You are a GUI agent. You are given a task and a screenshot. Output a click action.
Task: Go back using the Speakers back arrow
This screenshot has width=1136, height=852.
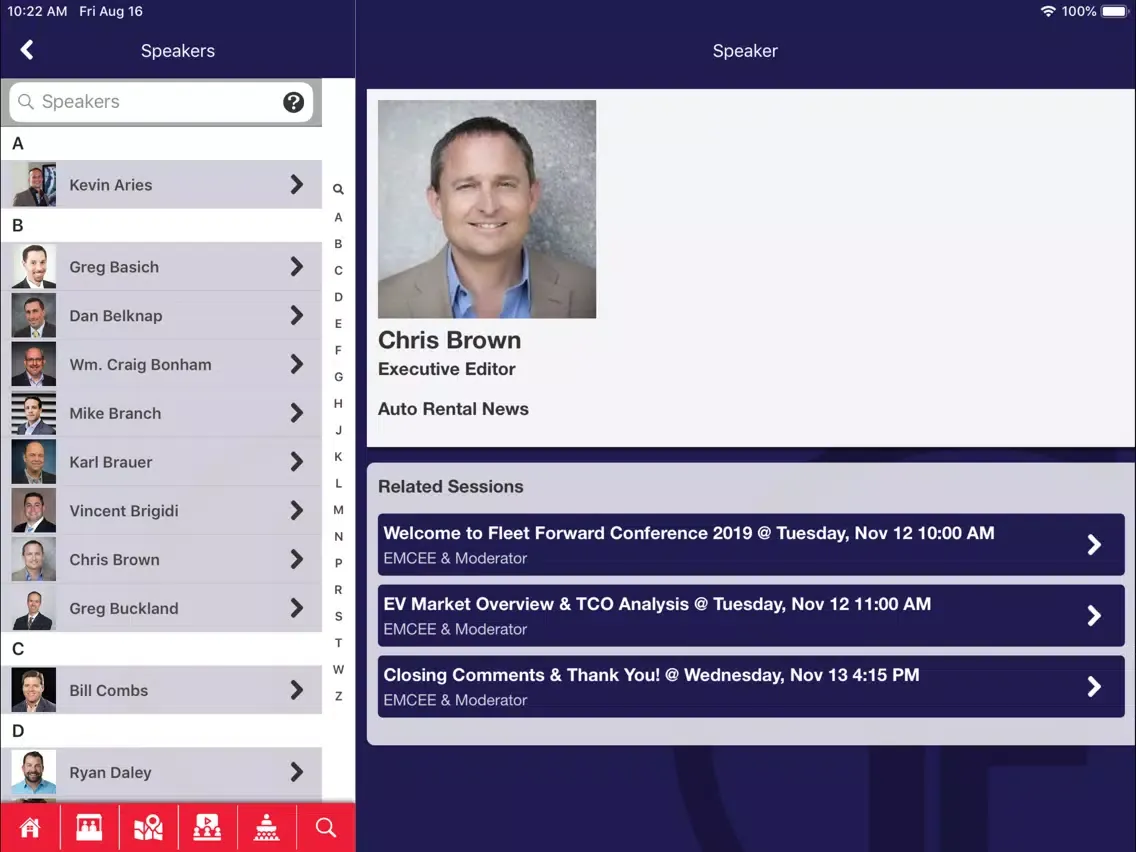pos(27,50)
